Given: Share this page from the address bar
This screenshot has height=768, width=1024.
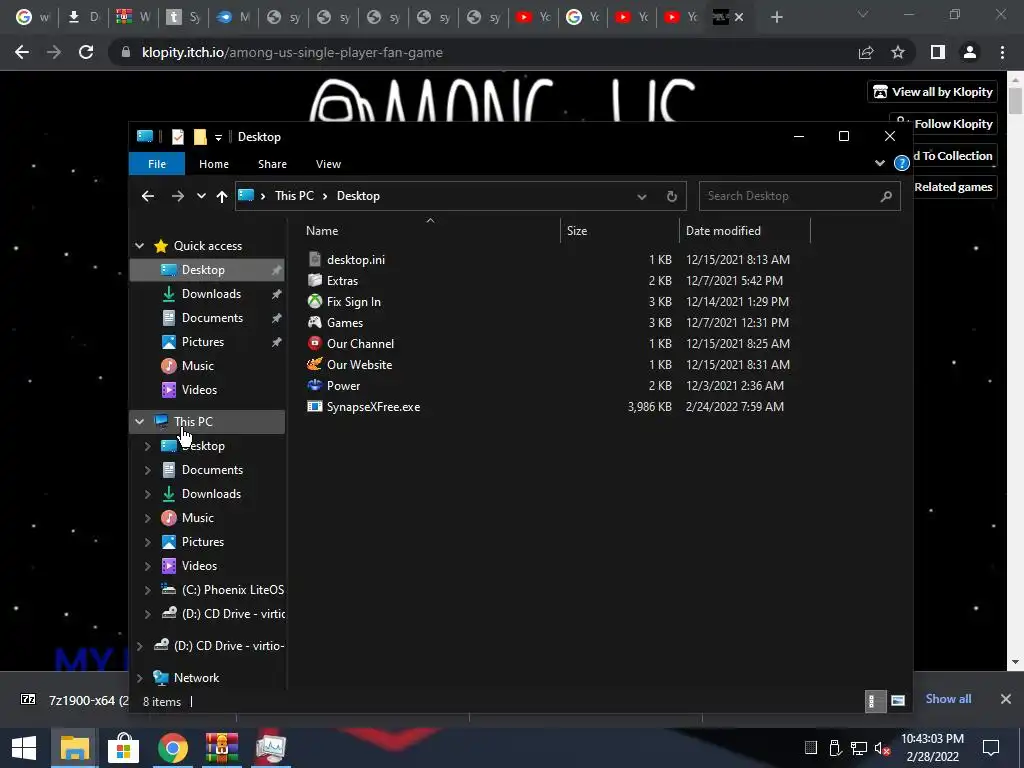Looking at the screenshot, I should [x=866, y=52].
